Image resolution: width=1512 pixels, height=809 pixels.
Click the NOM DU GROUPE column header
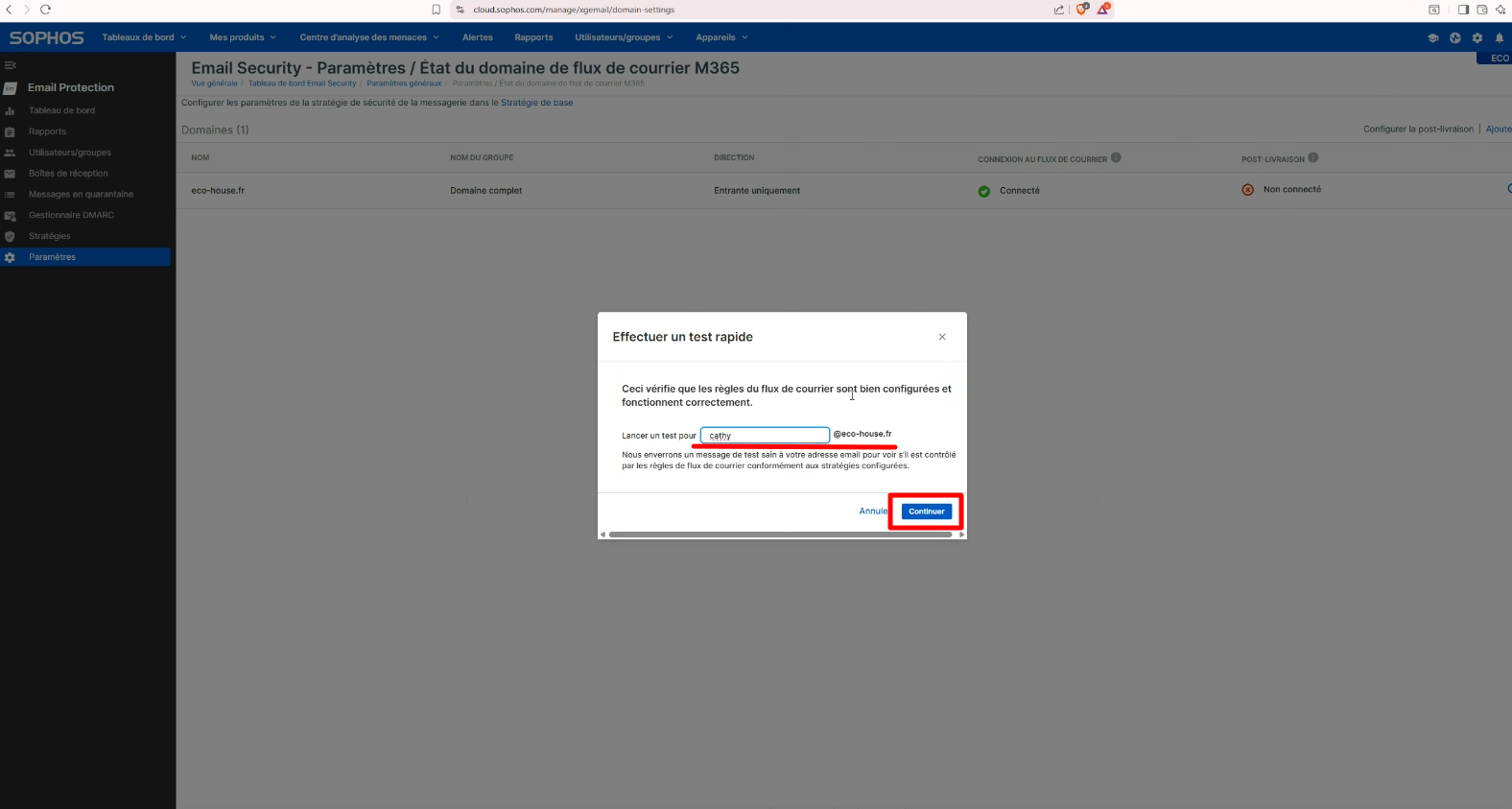482,157
